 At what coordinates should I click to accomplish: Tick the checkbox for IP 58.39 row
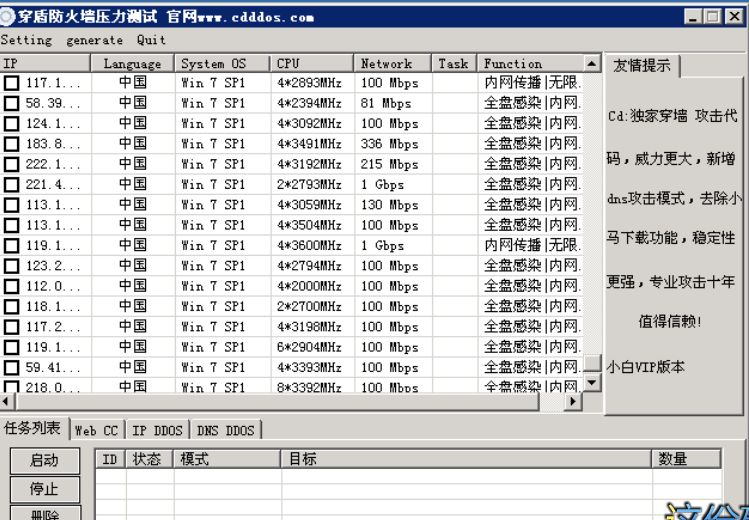pos(11,104)
